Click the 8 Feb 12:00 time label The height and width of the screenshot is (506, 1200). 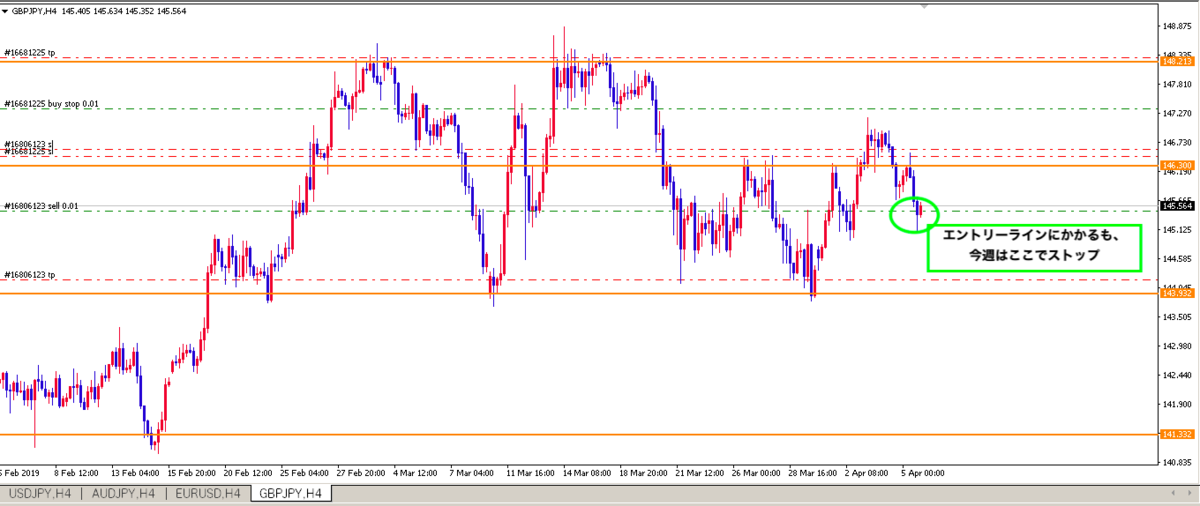pos(77,471)
